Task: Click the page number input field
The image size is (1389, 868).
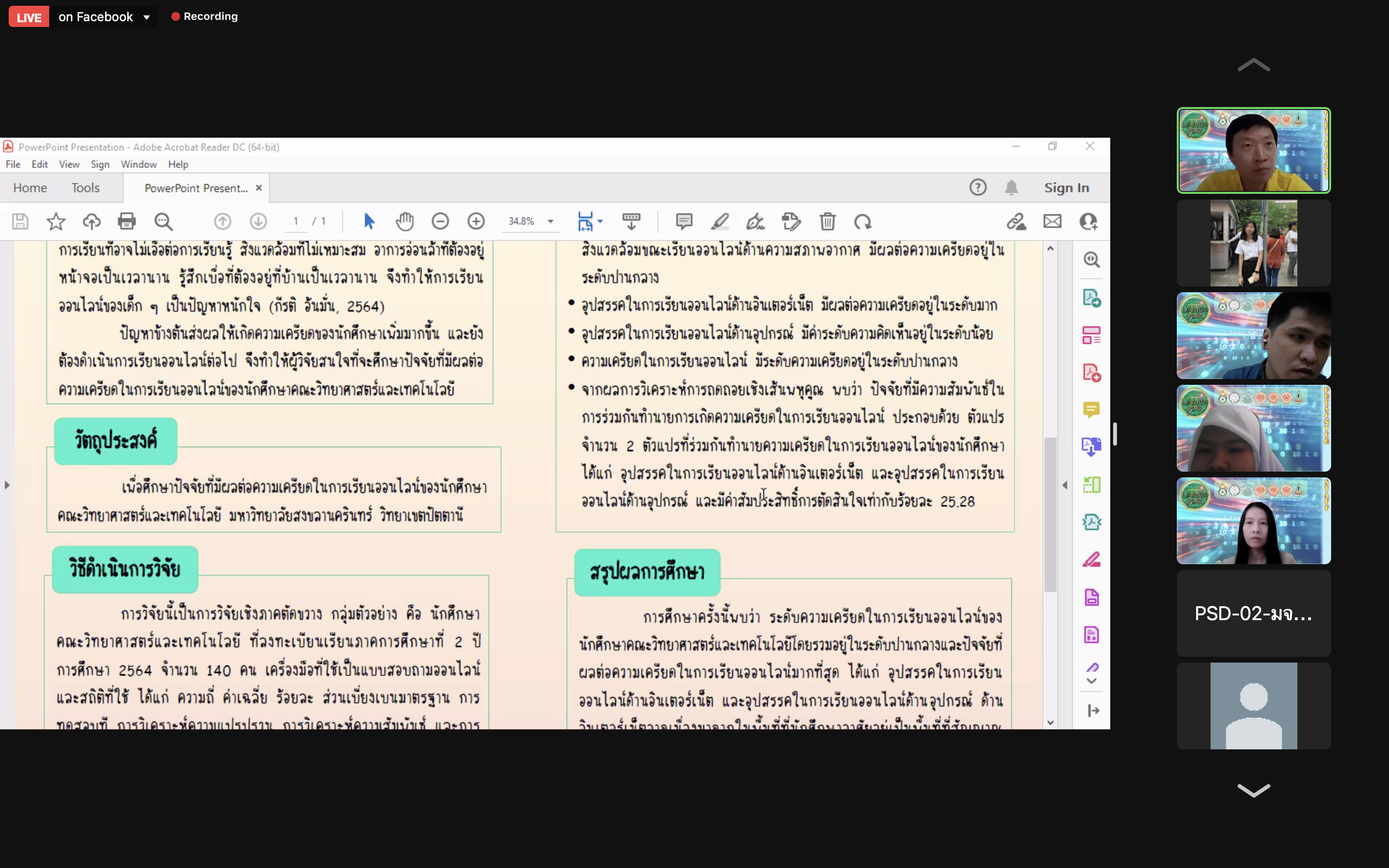Action: click(296, 222)
